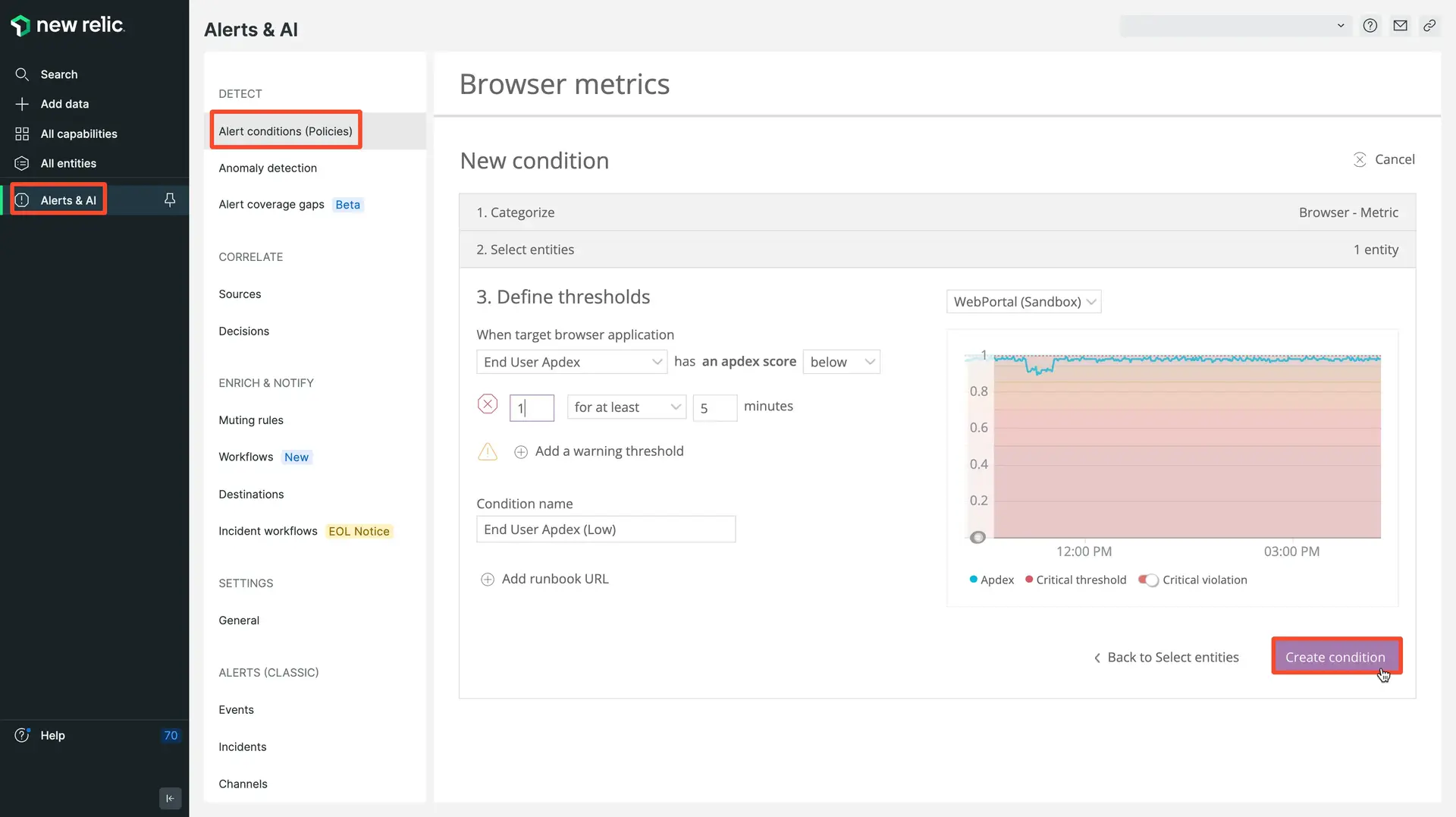Click the Beta badge
The height and width of the screenshot is (817, 1456).
(347, 205)
